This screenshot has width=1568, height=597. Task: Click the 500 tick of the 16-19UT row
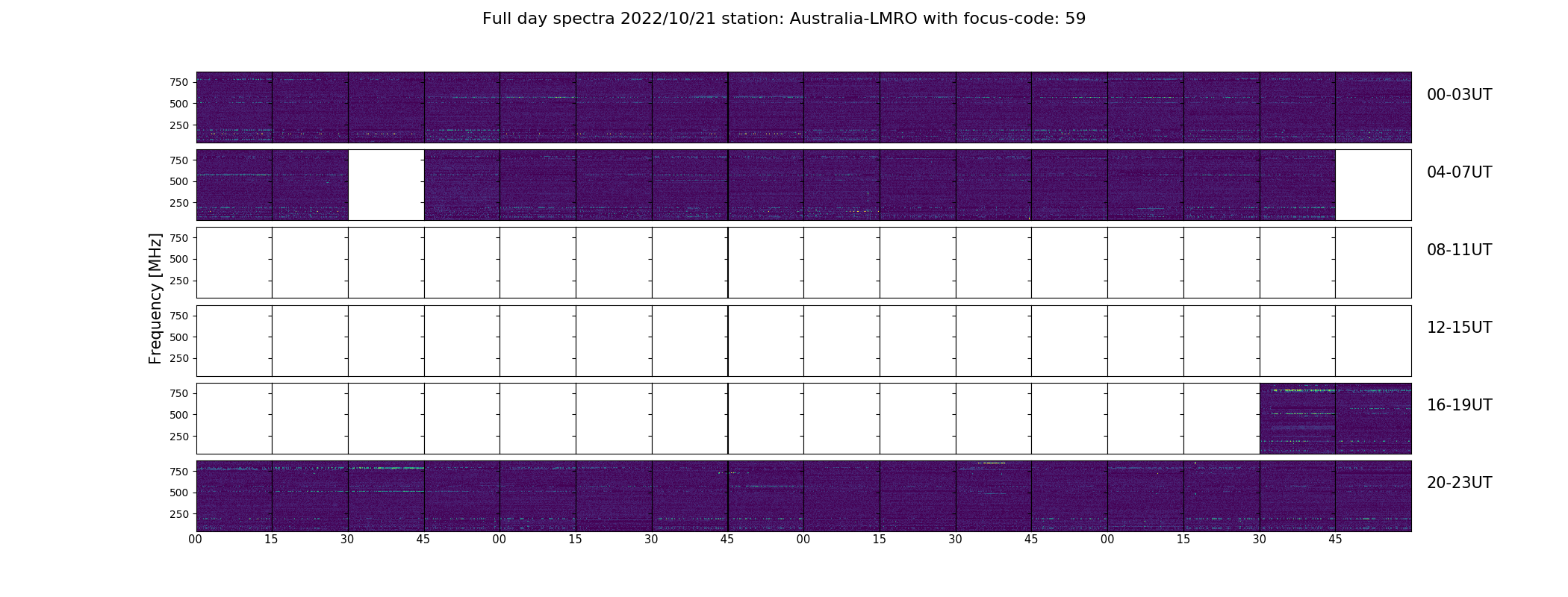click(x=179, y=415)
